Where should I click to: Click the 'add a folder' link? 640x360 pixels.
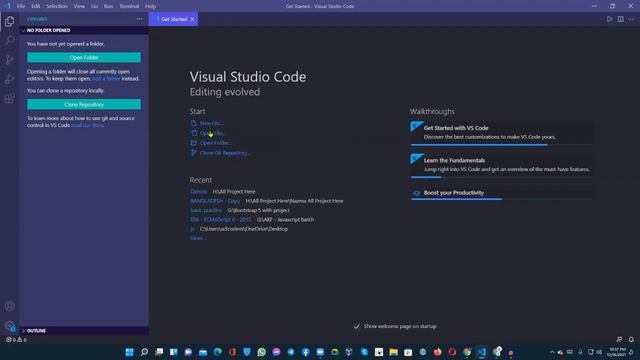tap(106, 78)
